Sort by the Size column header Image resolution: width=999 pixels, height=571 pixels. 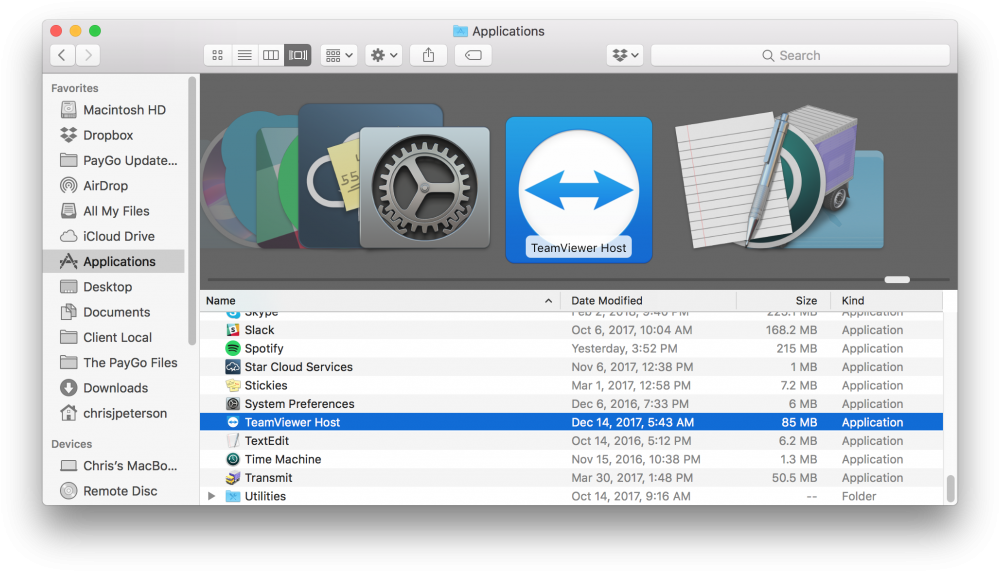[x=784, y=301]
